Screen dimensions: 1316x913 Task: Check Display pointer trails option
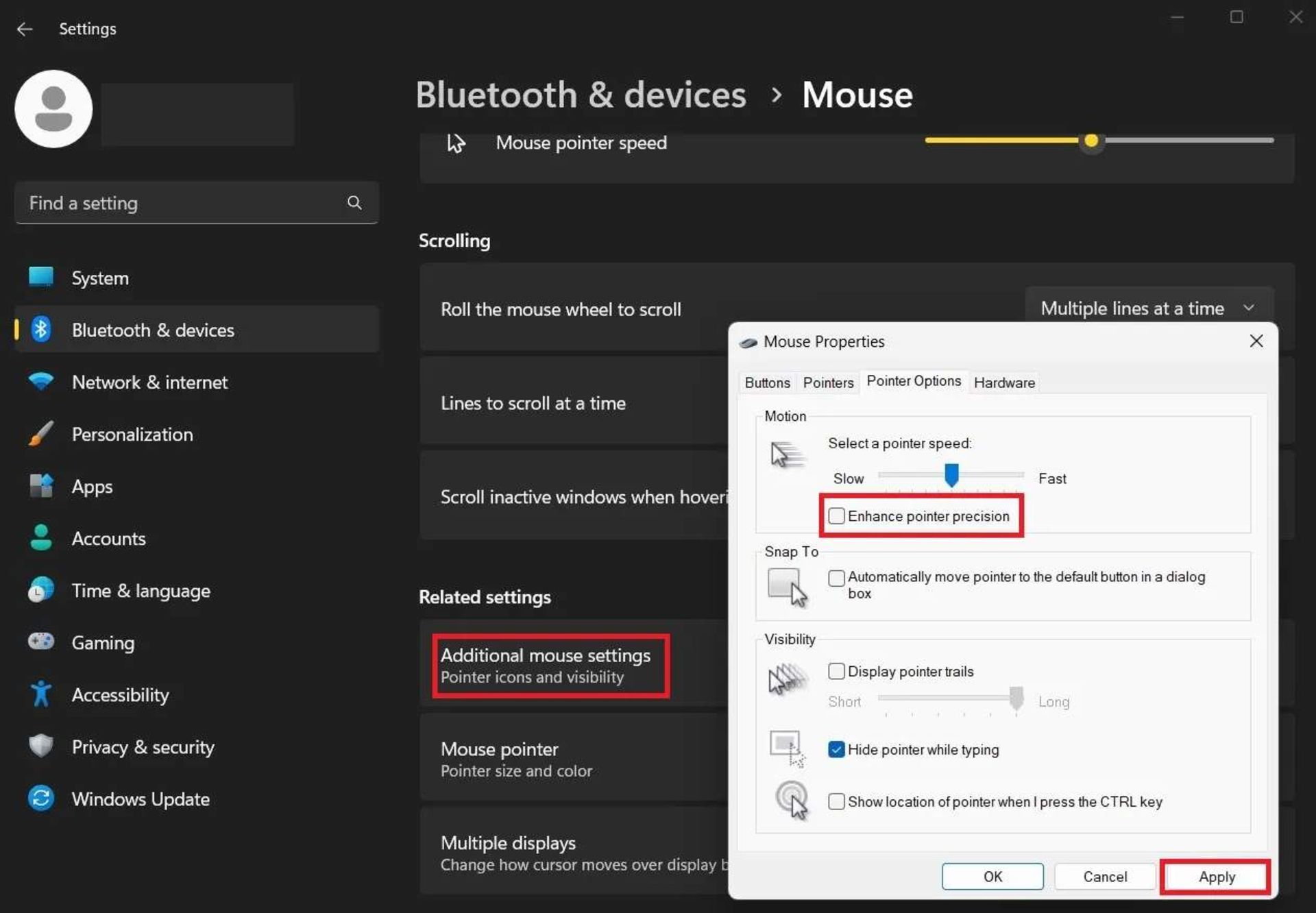(x=836, y=671)
